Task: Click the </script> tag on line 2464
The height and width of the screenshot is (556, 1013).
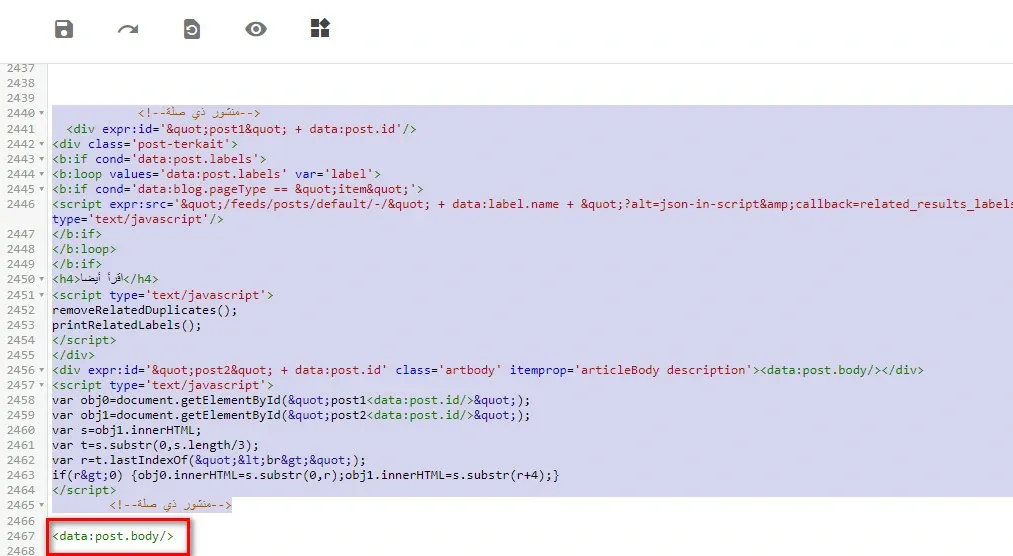Action: point(84,489)
